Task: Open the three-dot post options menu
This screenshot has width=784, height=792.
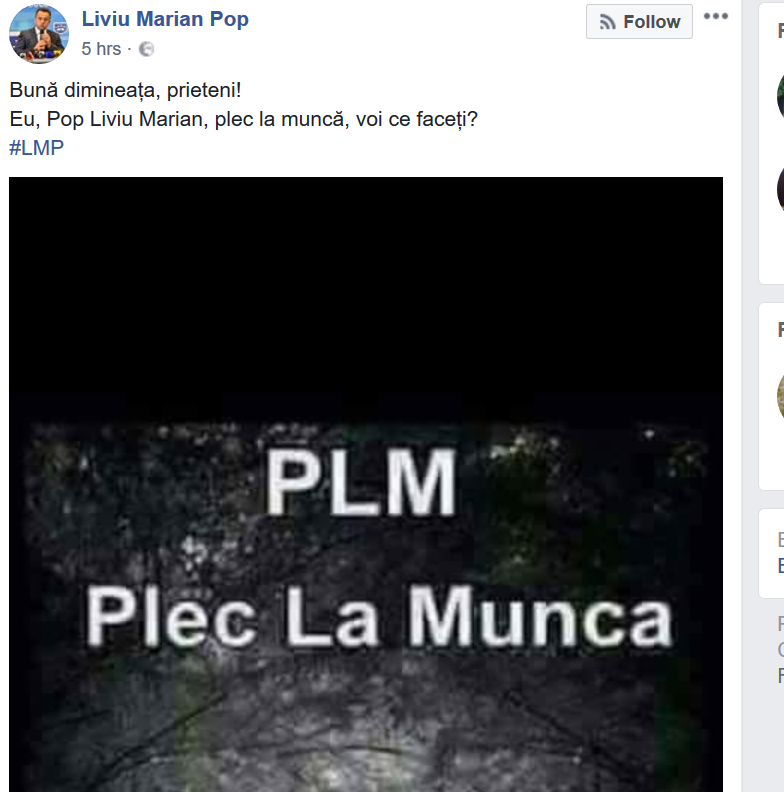Action: 716,17
